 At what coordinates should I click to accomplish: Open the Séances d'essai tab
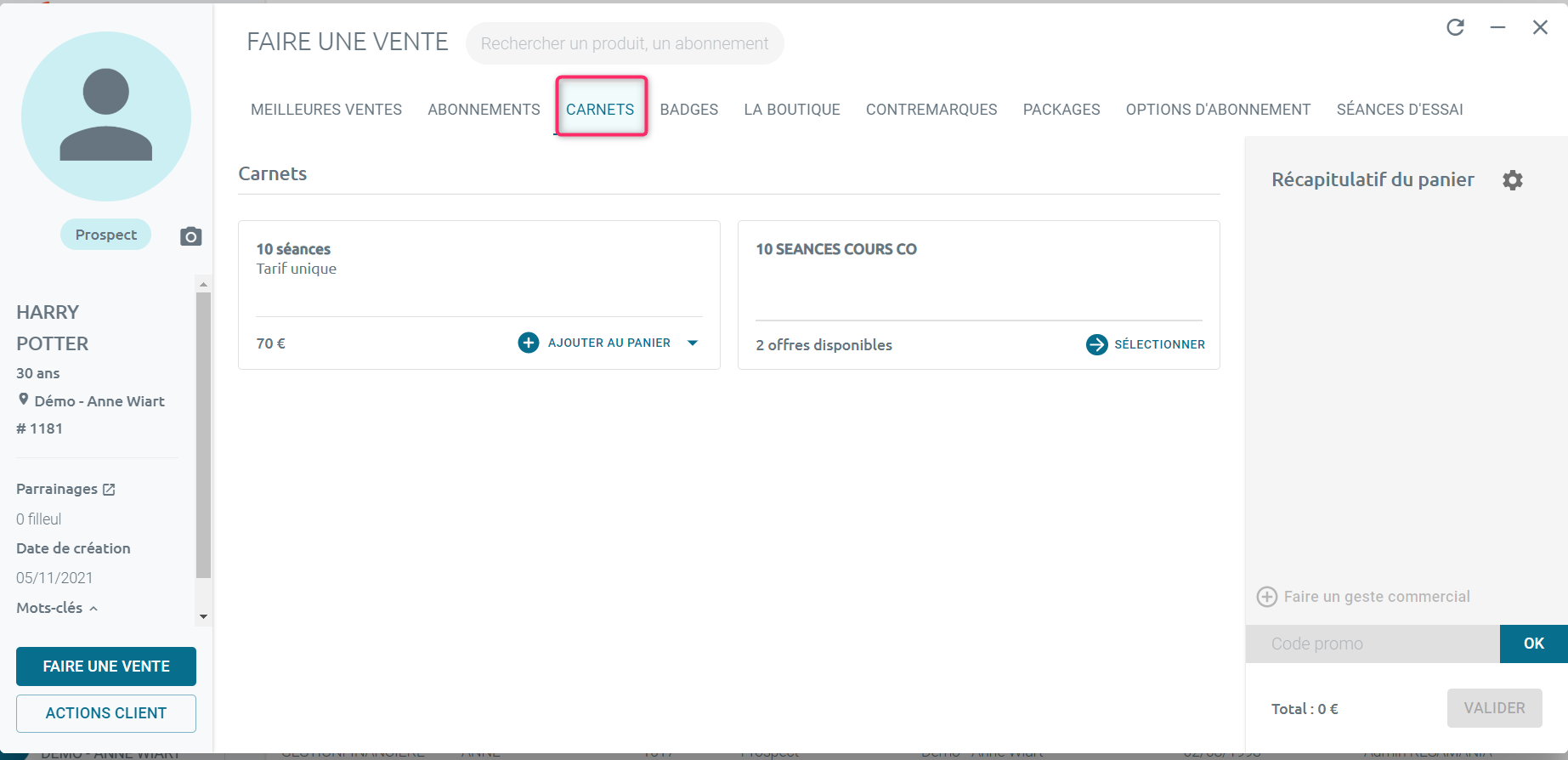pyautogui.click(x=1400, y=110)
